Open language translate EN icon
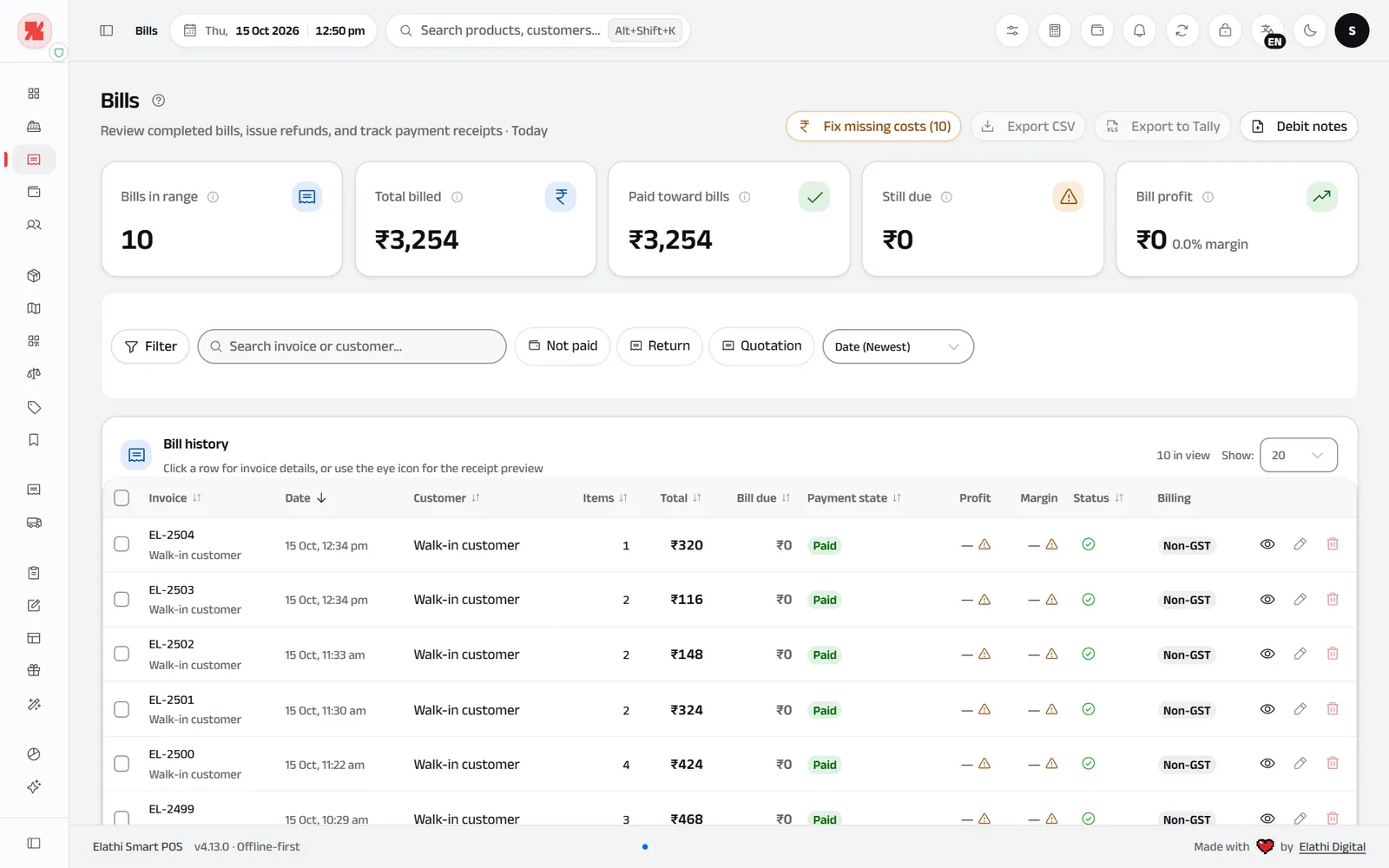 (1268, 32)
